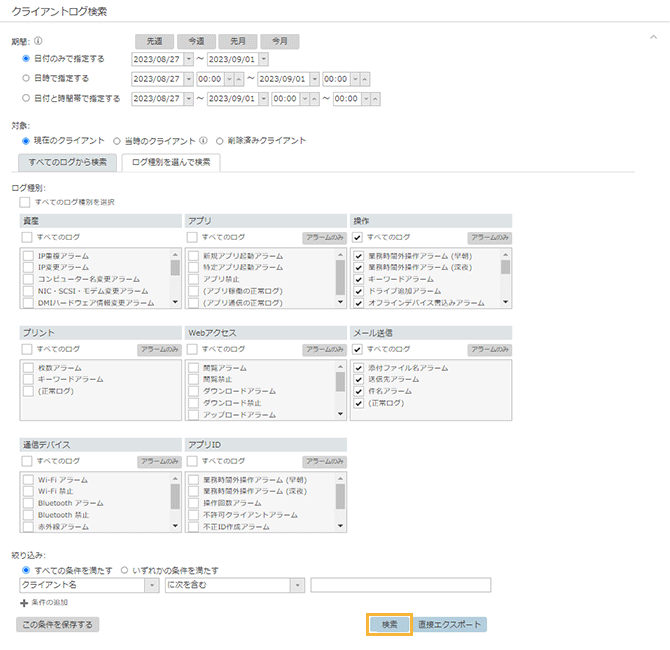Click the info icon beside 当時のクライアント
Screen dimensions: 670x650
[x=203, y=140]
